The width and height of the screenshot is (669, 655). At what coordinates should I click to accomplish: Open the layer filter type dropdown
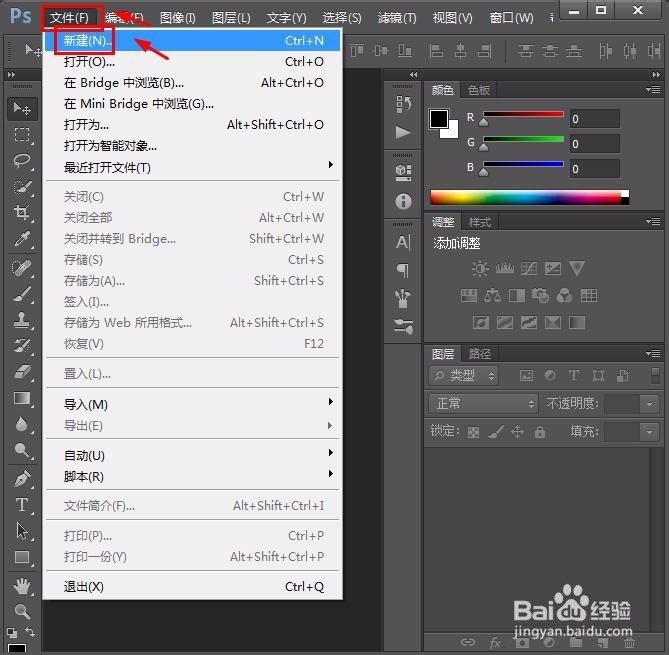click(463, 376)
